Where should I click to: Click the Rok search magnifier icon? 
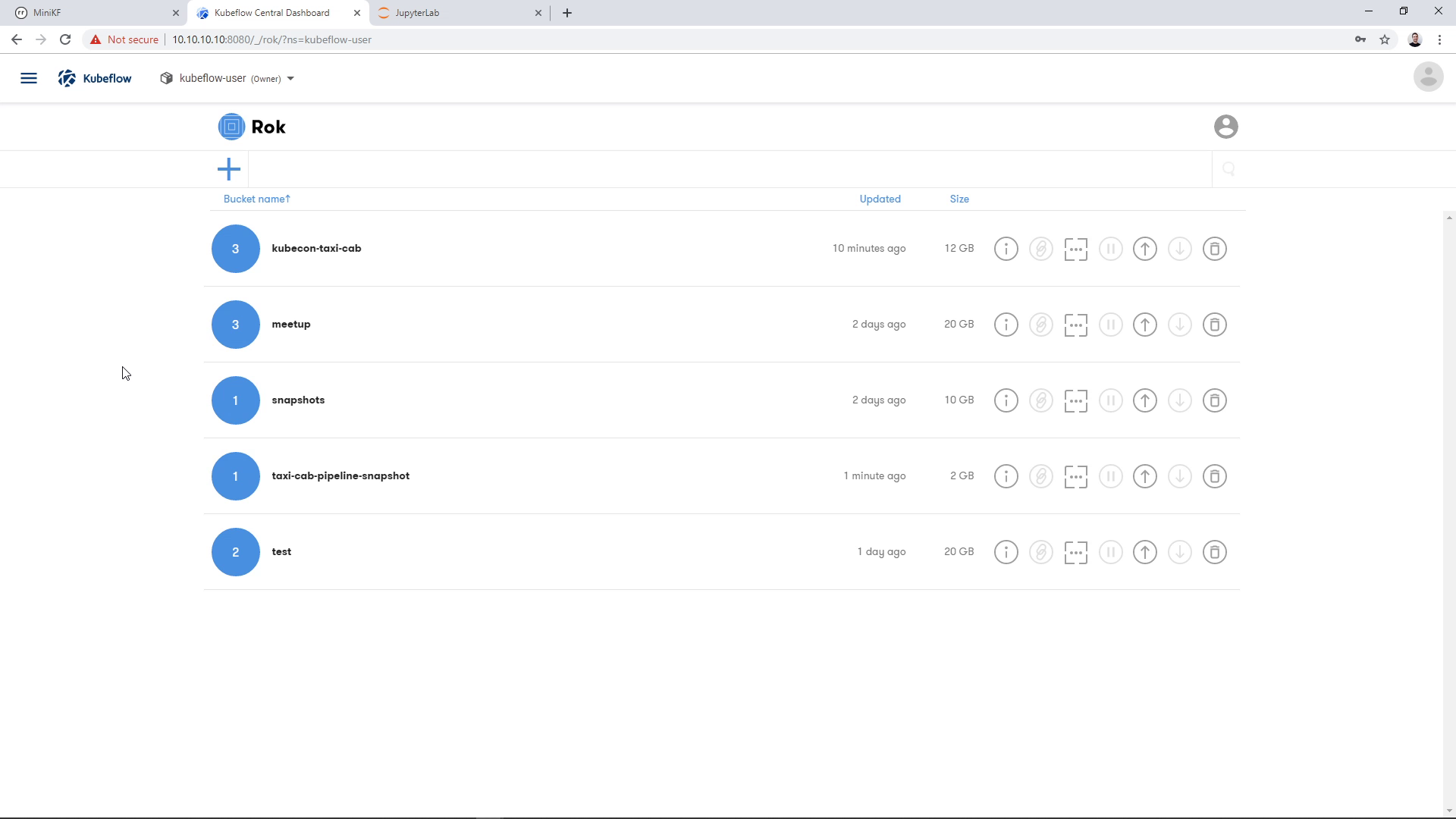[x=1228, y=169]
